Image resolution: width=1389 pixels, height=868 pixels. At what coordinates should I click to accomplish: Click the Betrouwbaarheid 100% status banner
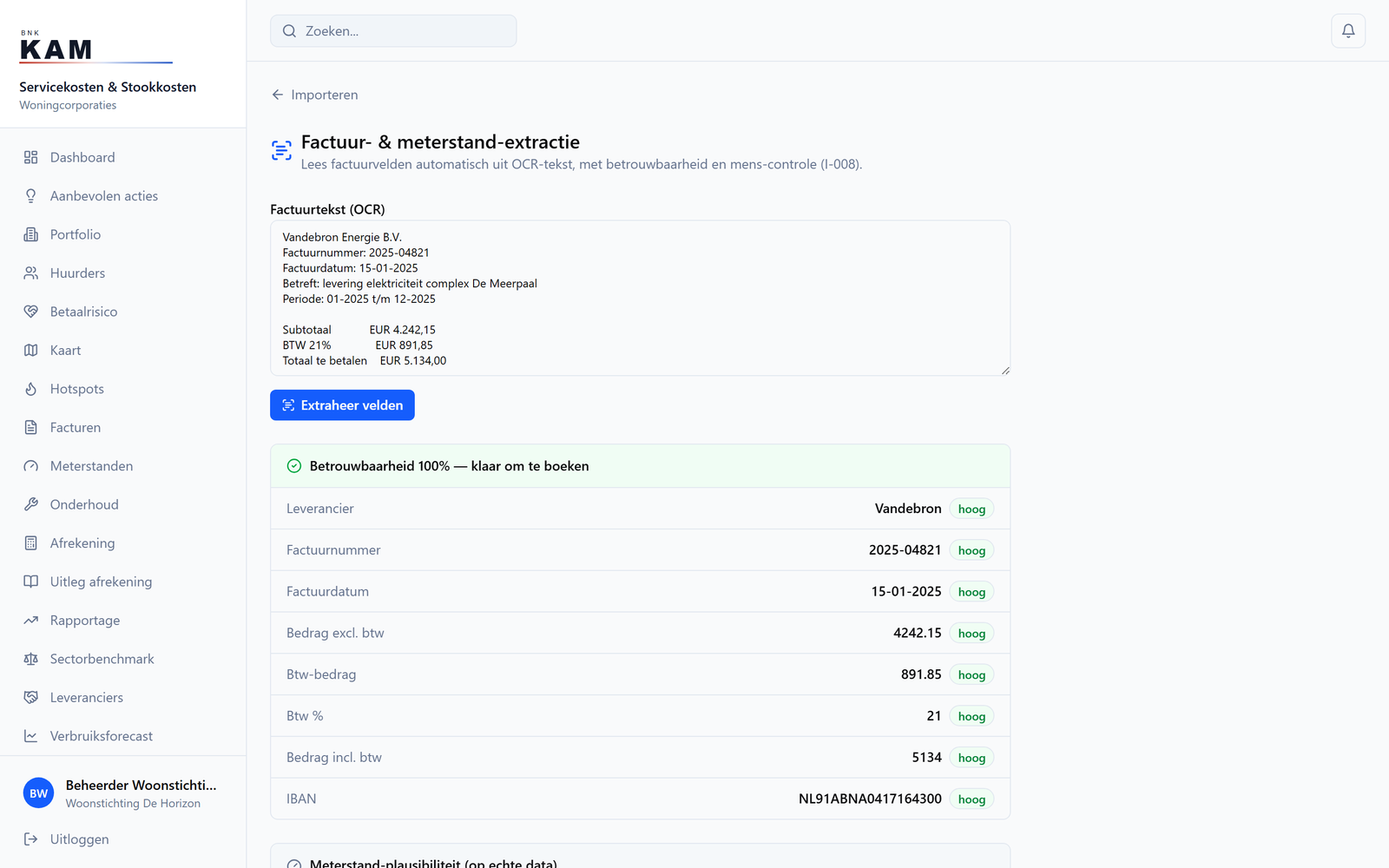coord(640,466)
